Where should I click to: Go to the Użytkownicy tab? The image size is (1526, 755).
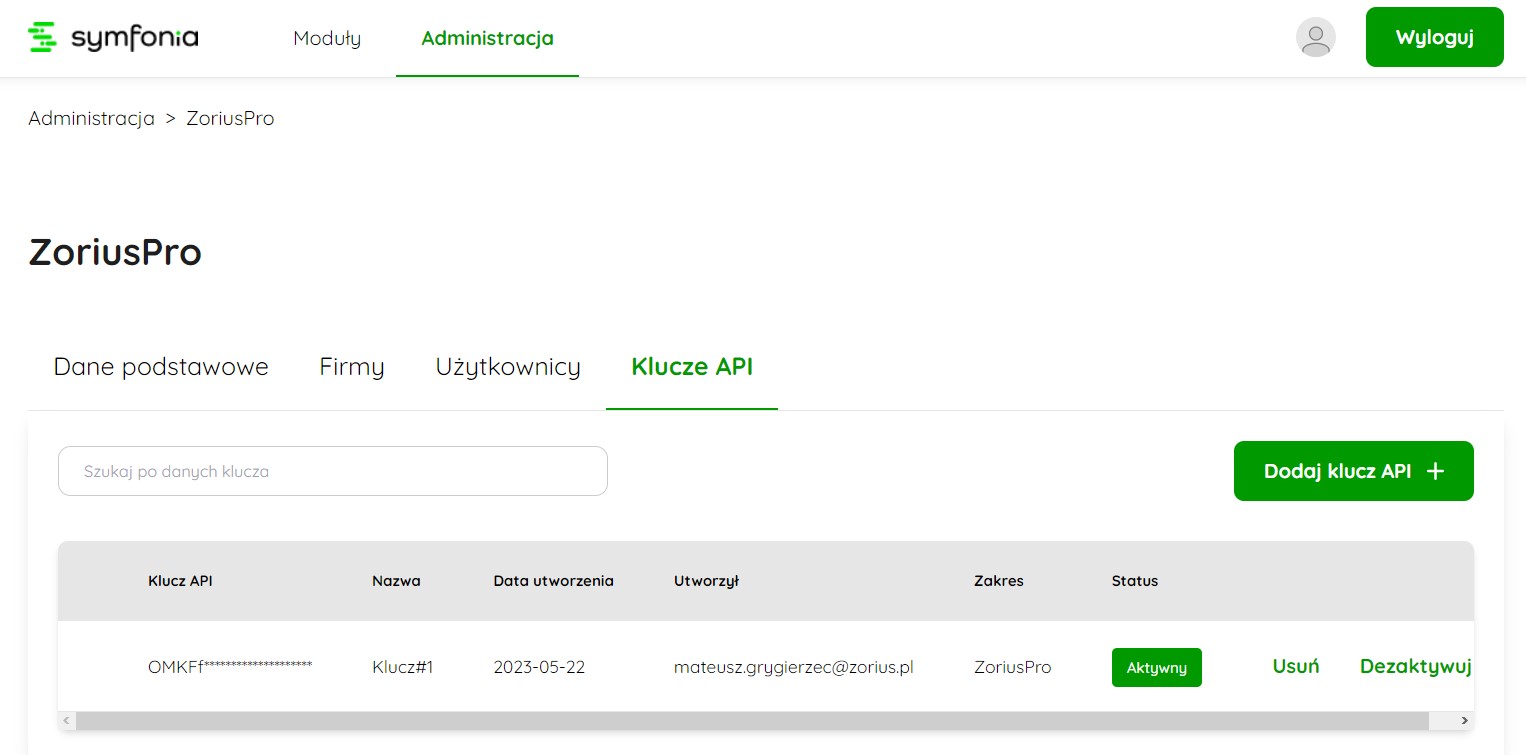508,367
